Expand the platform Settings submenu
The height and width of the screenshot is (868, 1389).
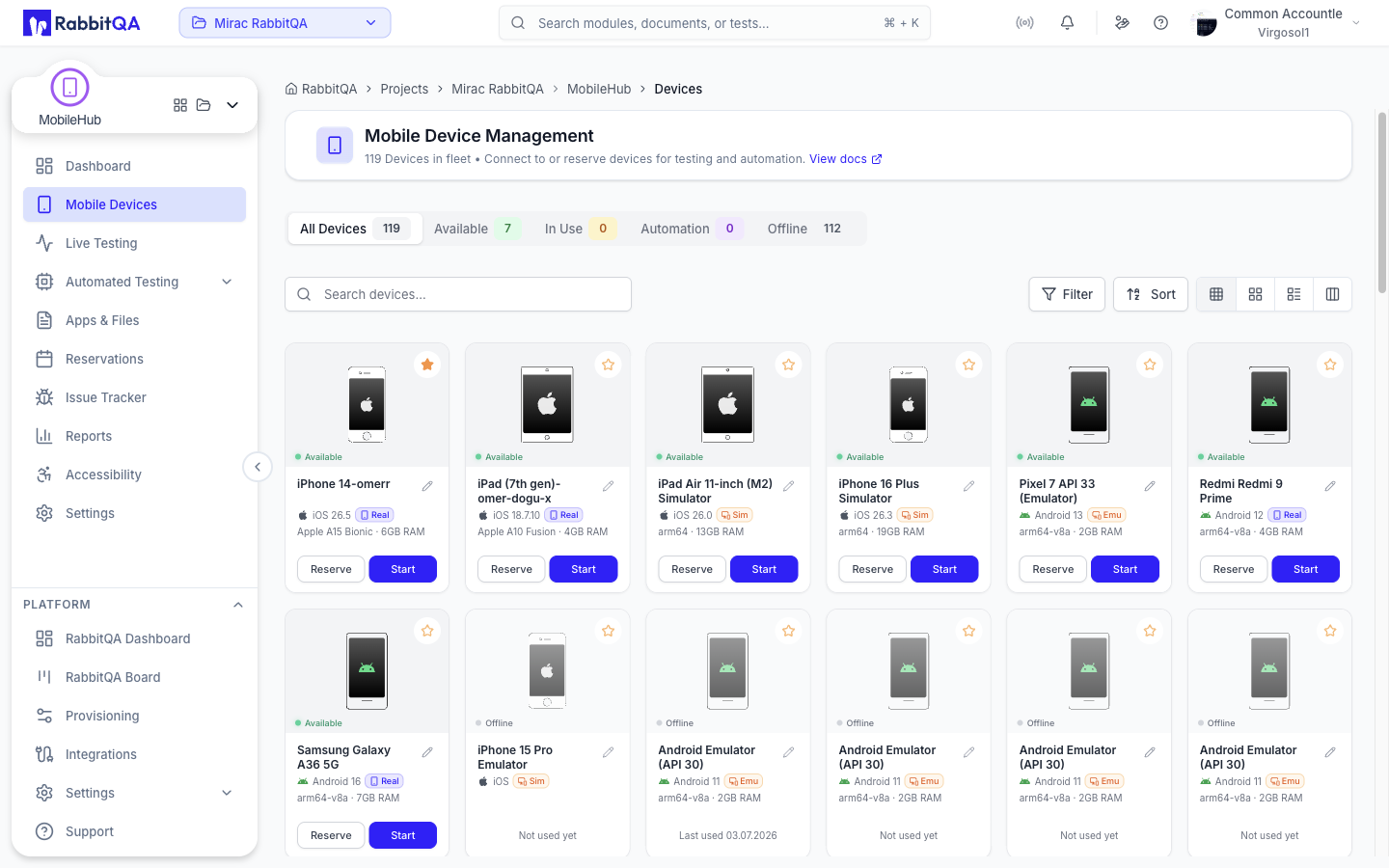227,793
